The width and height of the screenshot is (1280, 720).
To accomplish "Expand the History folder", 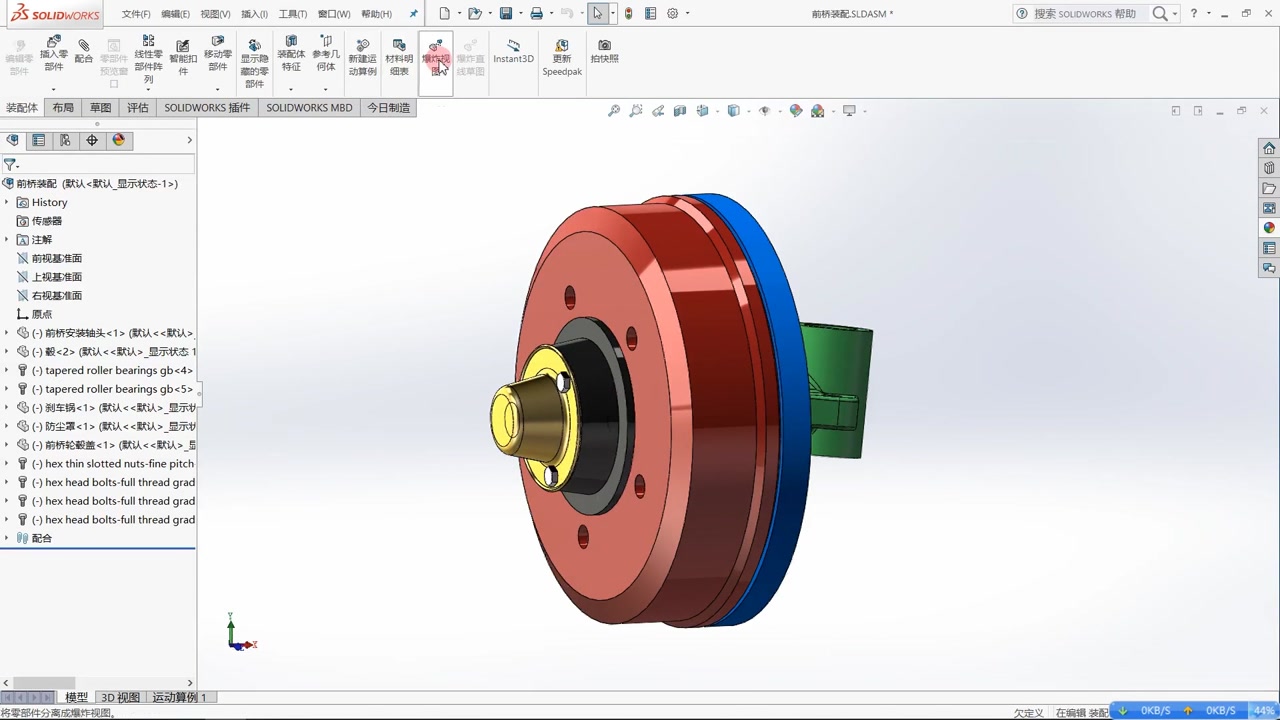I will 7,202.
